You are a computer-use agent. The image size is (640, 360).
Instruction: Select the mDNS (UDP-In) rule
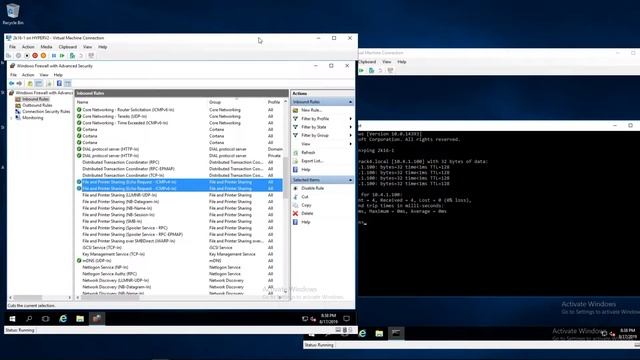tap(97, 260)
